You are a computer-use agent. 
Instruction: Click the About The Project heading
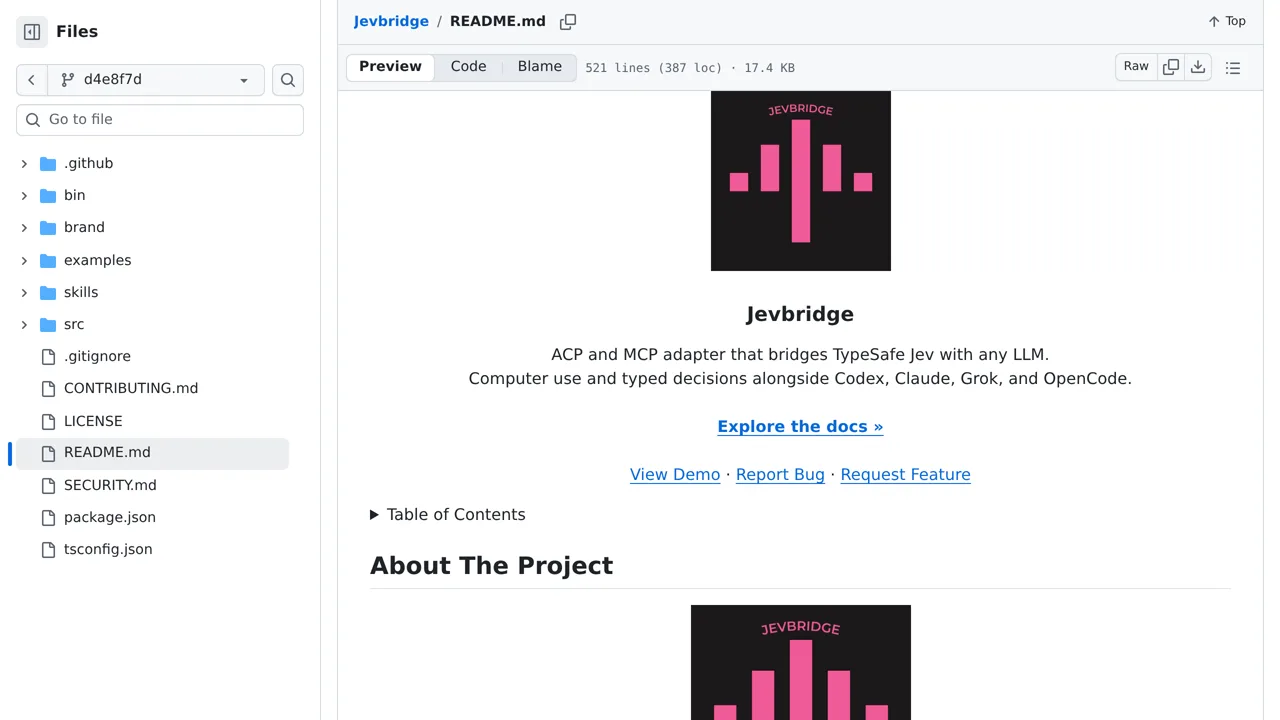[491, 565]
